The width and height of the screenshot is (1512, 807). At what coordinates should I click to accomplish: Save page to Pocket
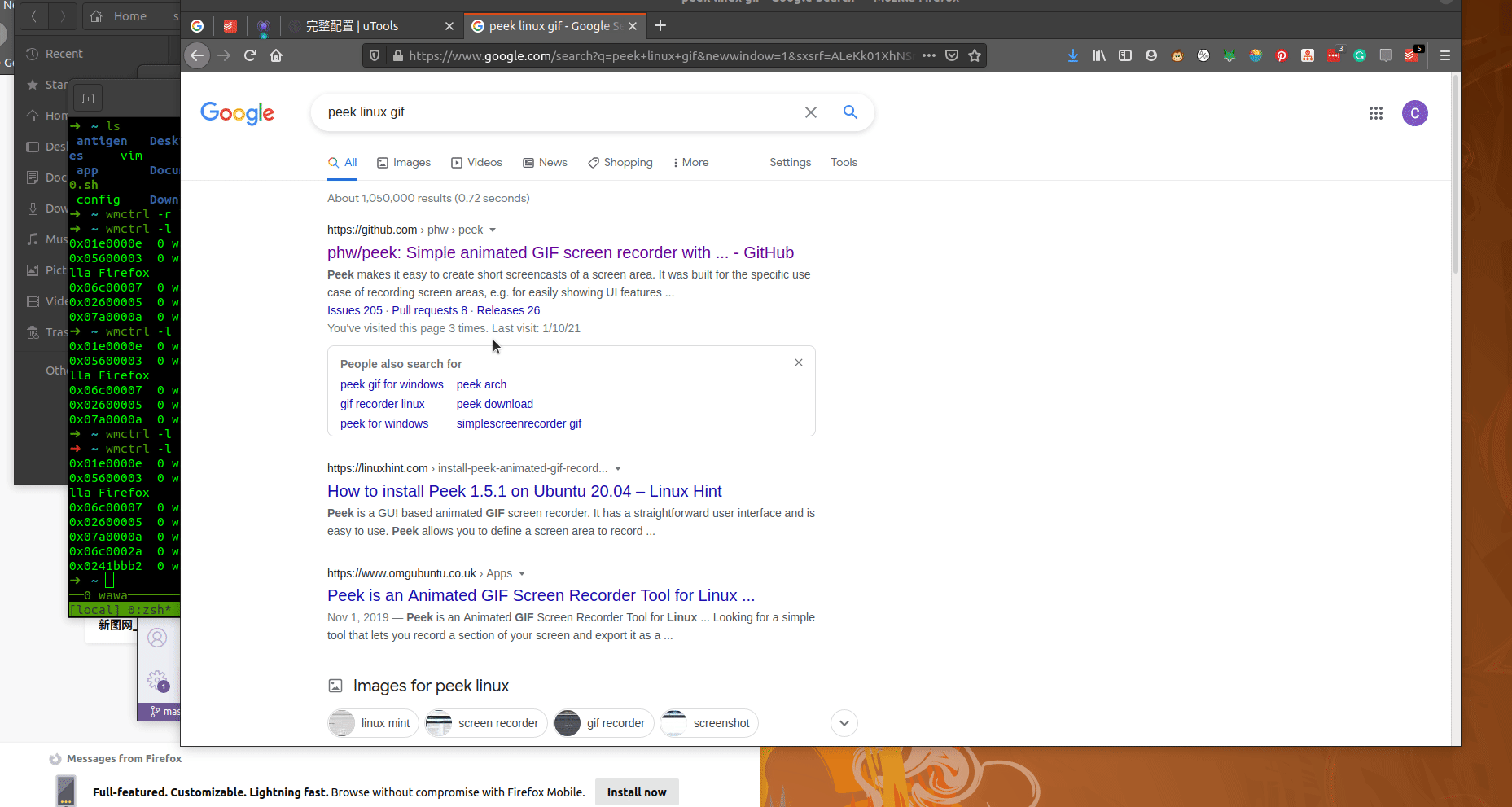952,55
